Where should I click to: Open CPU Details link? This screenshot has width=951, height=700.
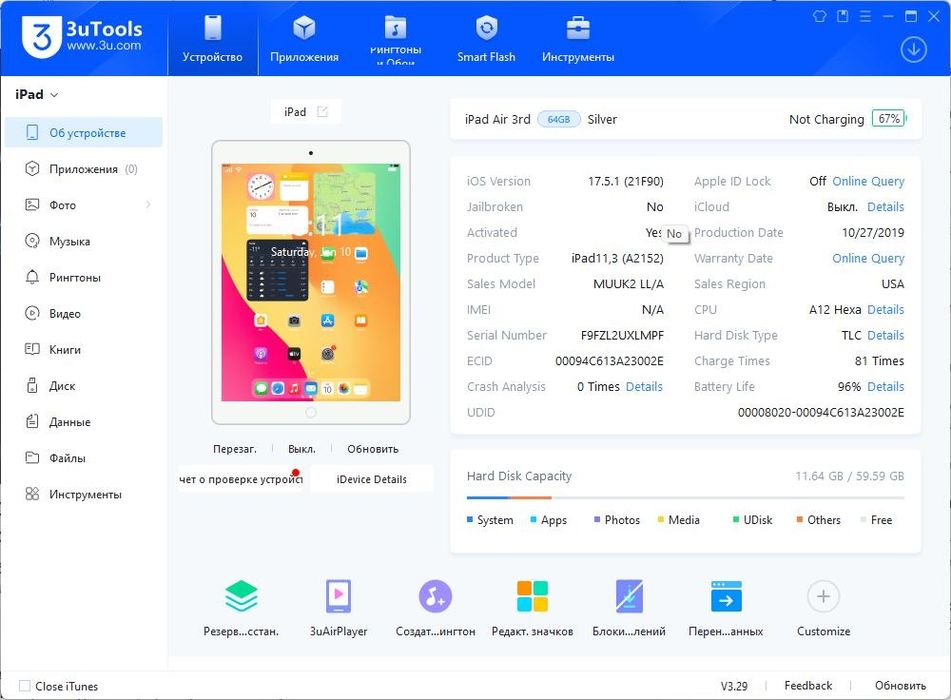click(x=885, y=309)
